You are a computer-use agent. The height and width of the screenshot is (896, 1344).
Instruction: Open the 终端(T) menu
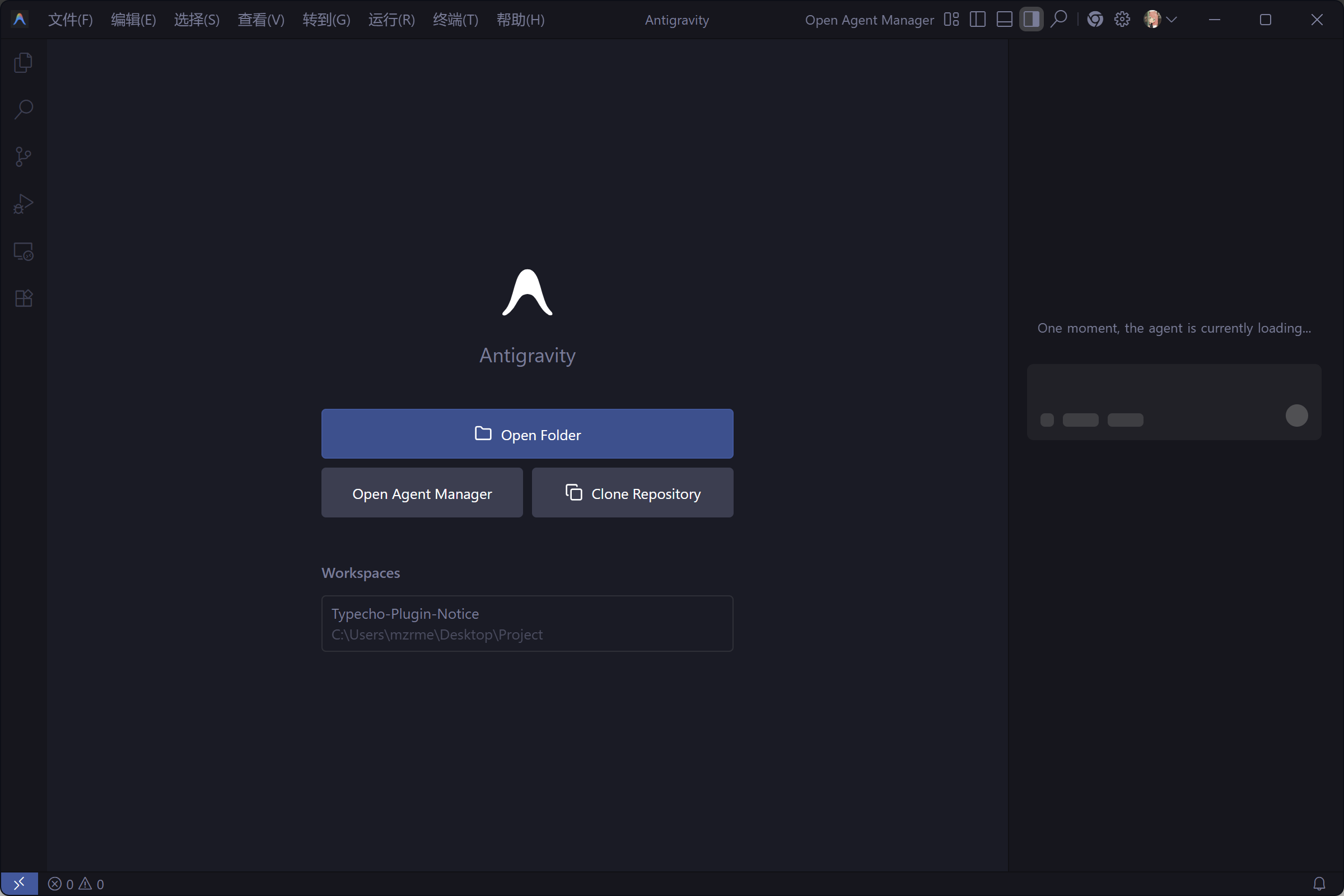[x=455, y=20]
